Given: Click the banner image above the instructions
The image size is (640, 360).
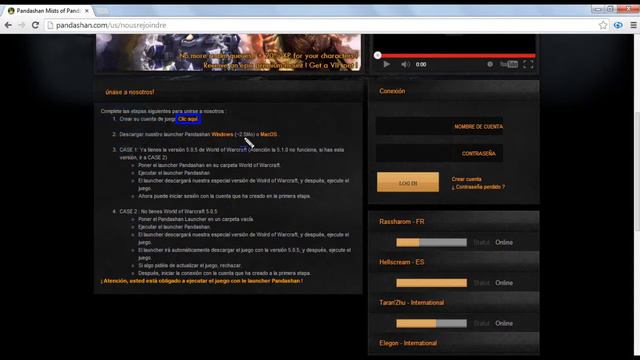Looking at the screenshot, I should tap(229, 52).
